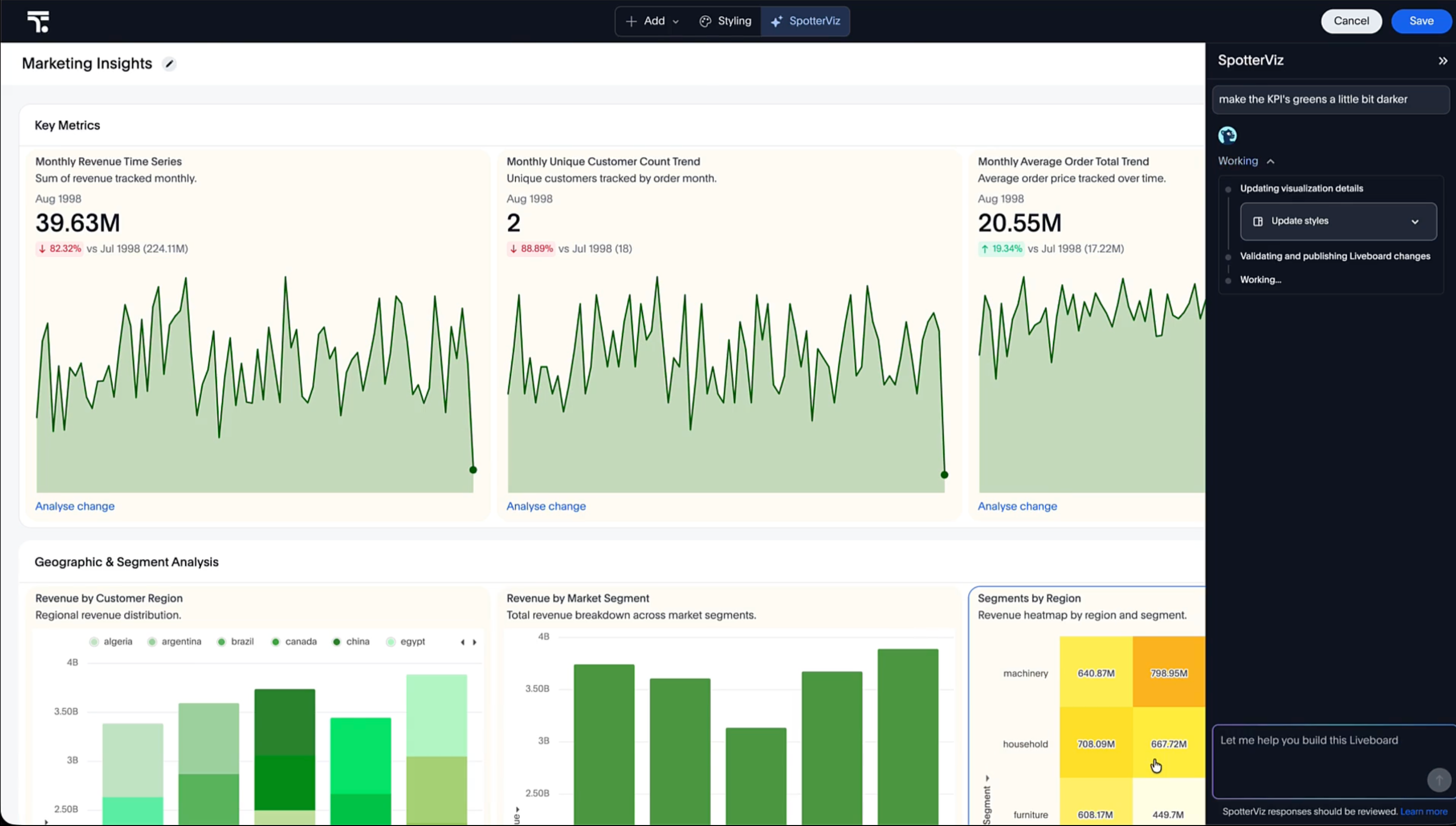This screenshot has width=1456, height=826.
Task: Click the Segments by Region card title
Action: click(x=1029, y=598)
